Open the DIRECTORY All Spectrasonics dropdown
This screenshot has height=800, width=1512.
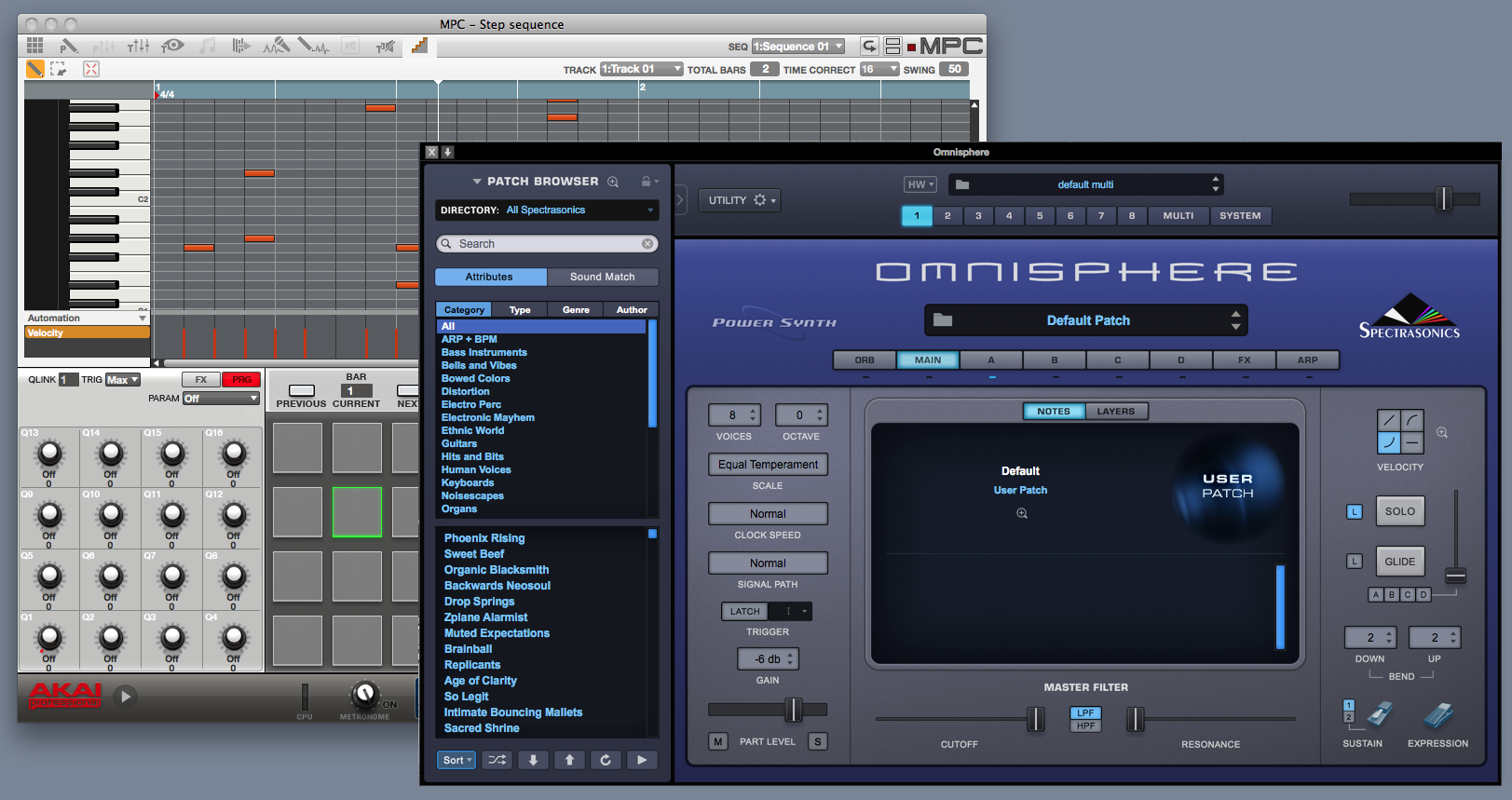pos(547,210)
